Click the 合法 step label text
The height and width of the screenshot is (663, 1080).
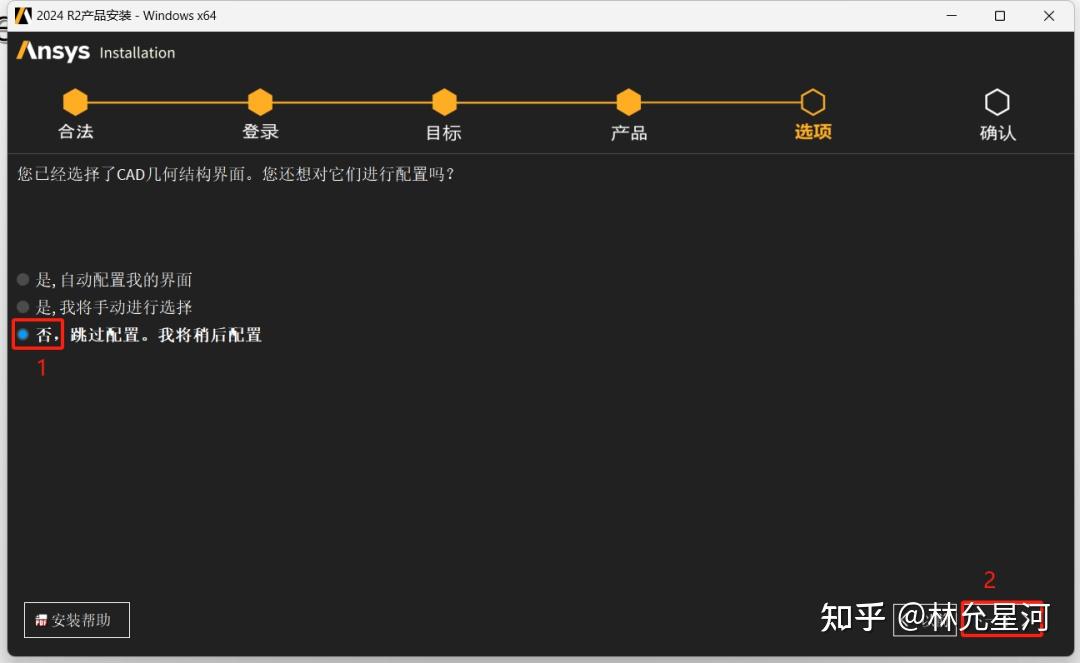point(75,130)
